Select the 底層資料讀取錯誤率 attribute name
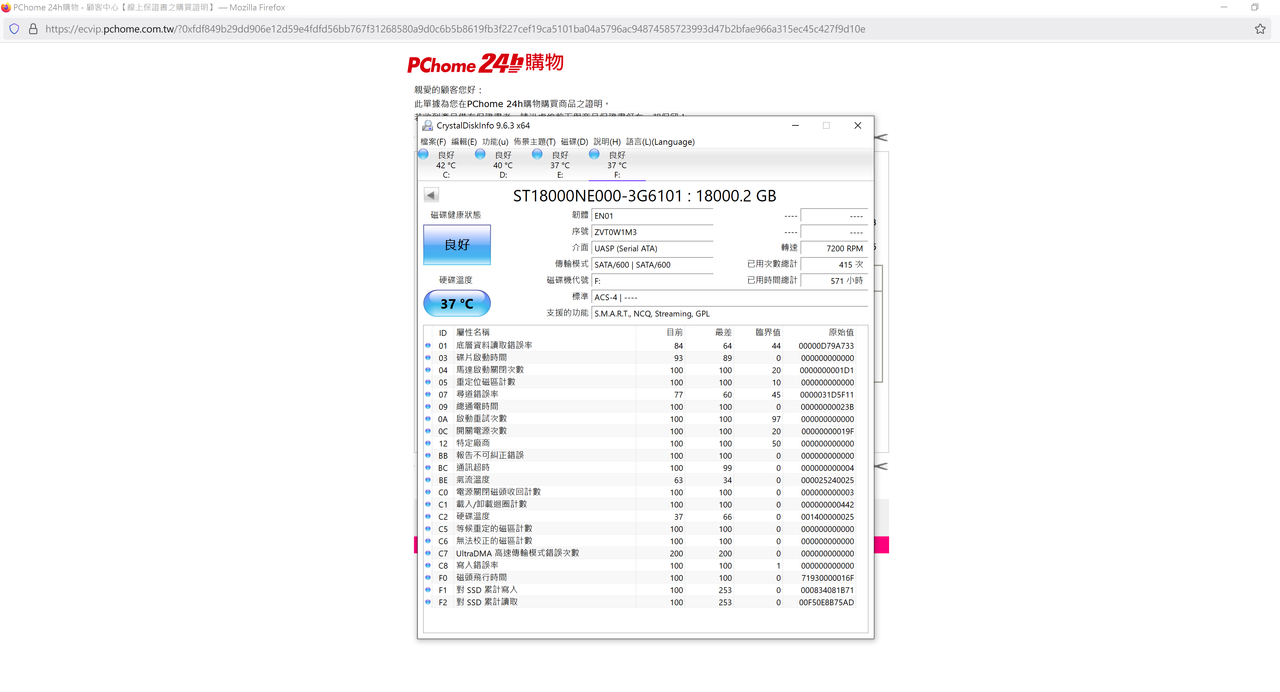Image resolution: width=1280 pixels, height=692 pixels. coord(494,346)
